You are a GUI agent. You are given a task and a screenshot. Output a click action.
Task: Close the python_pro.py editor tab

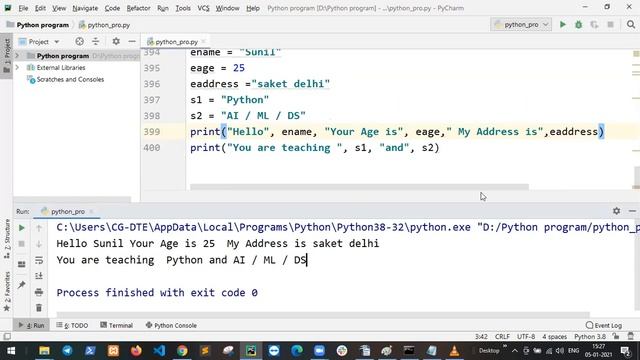click(x=204, y=41)
